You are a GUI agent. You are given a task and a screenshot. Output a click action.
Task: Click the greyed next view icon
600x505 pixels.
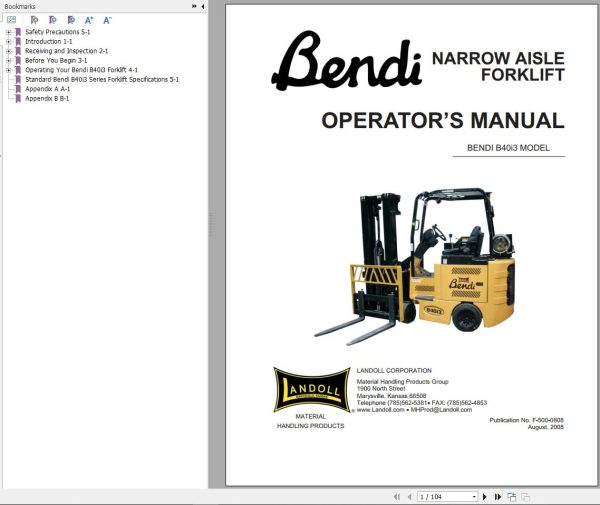(526, 497)
